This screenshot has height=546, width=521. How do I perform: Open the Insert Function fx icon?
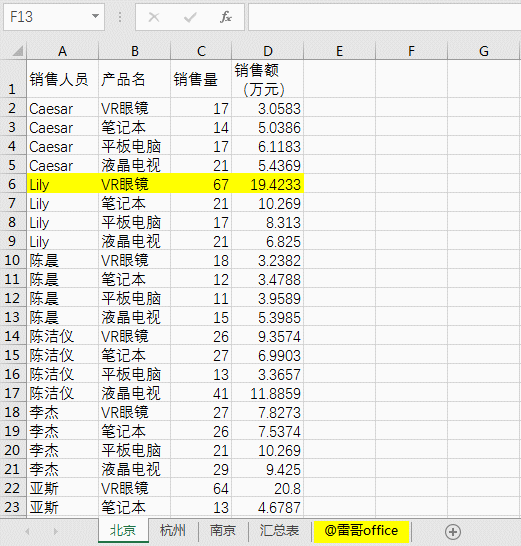(226, 17)
